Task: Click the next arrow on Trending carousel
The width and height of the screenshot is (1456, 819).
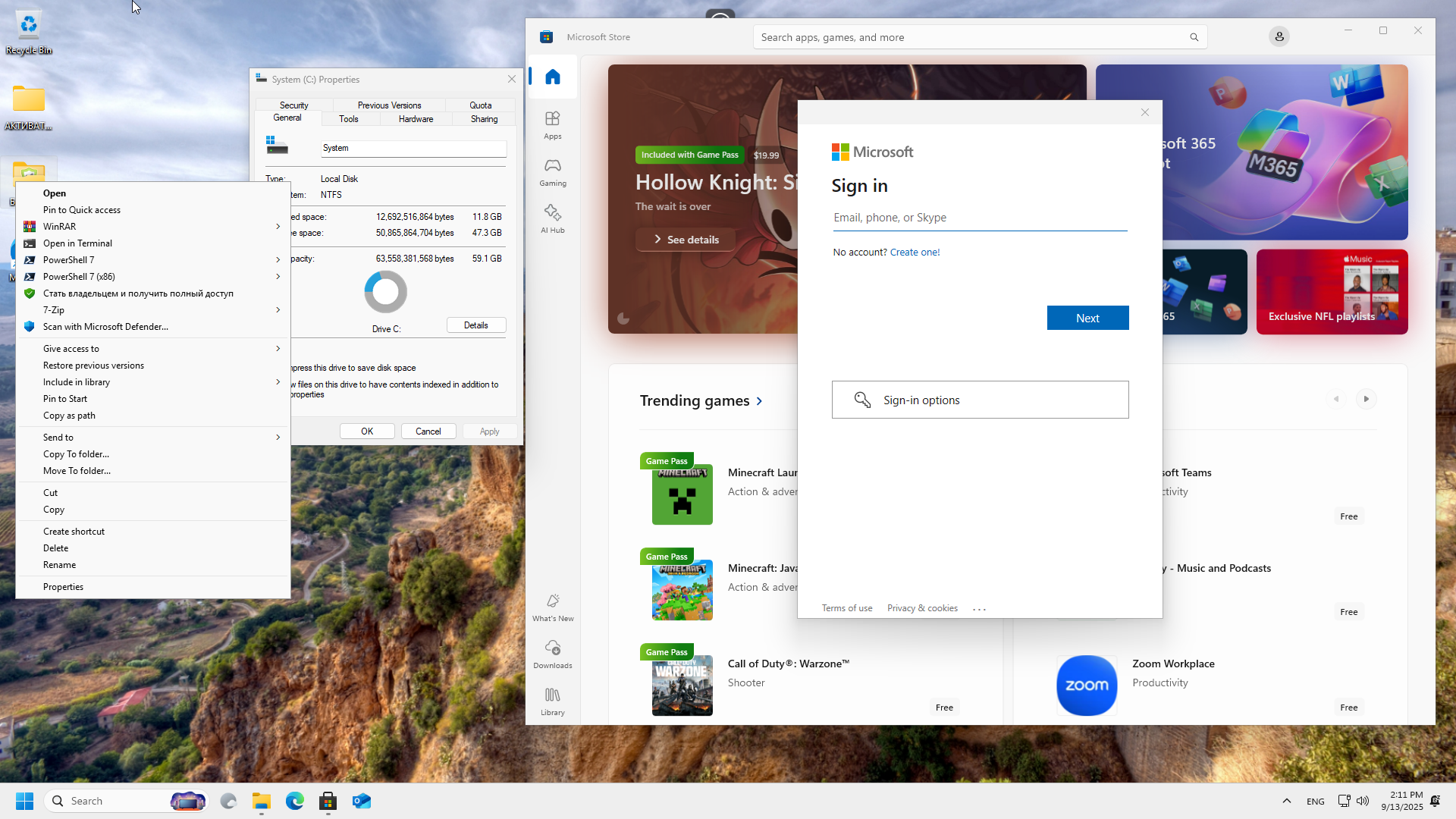Action: [x=1367, y=399]
